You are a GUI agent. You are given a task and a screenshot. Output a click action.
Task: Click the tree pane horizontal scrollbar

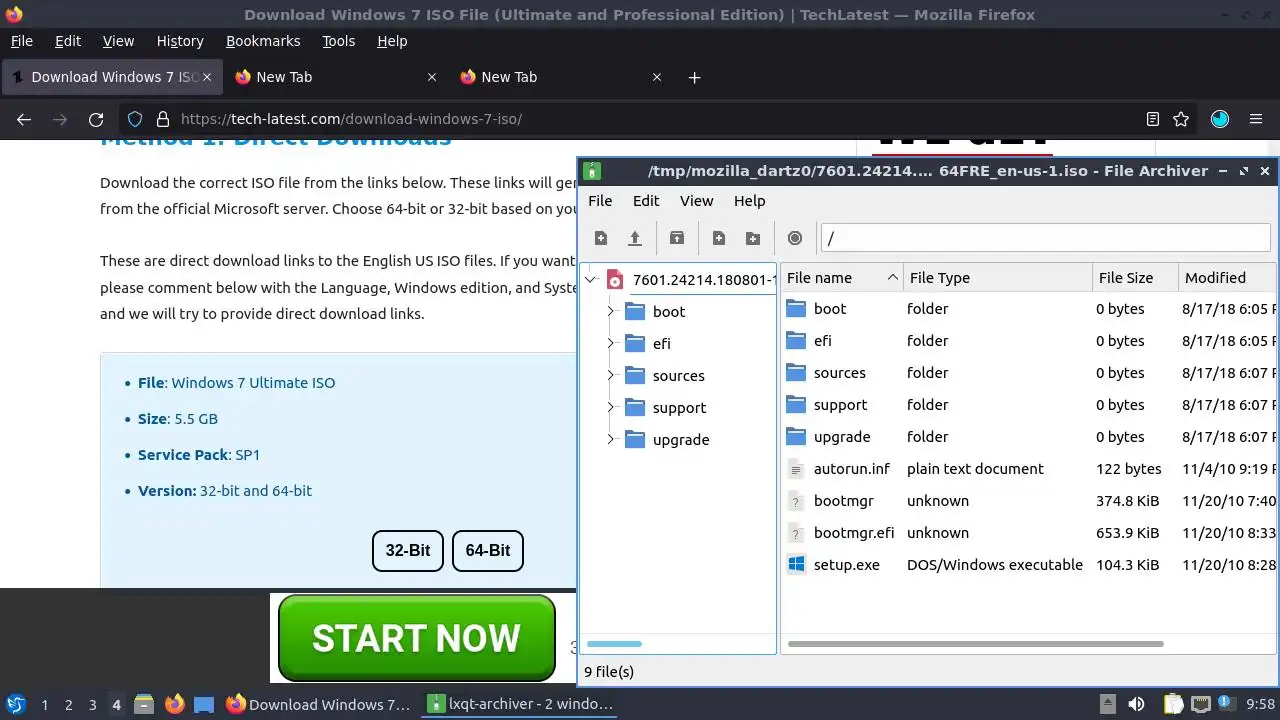pos(614,644)
